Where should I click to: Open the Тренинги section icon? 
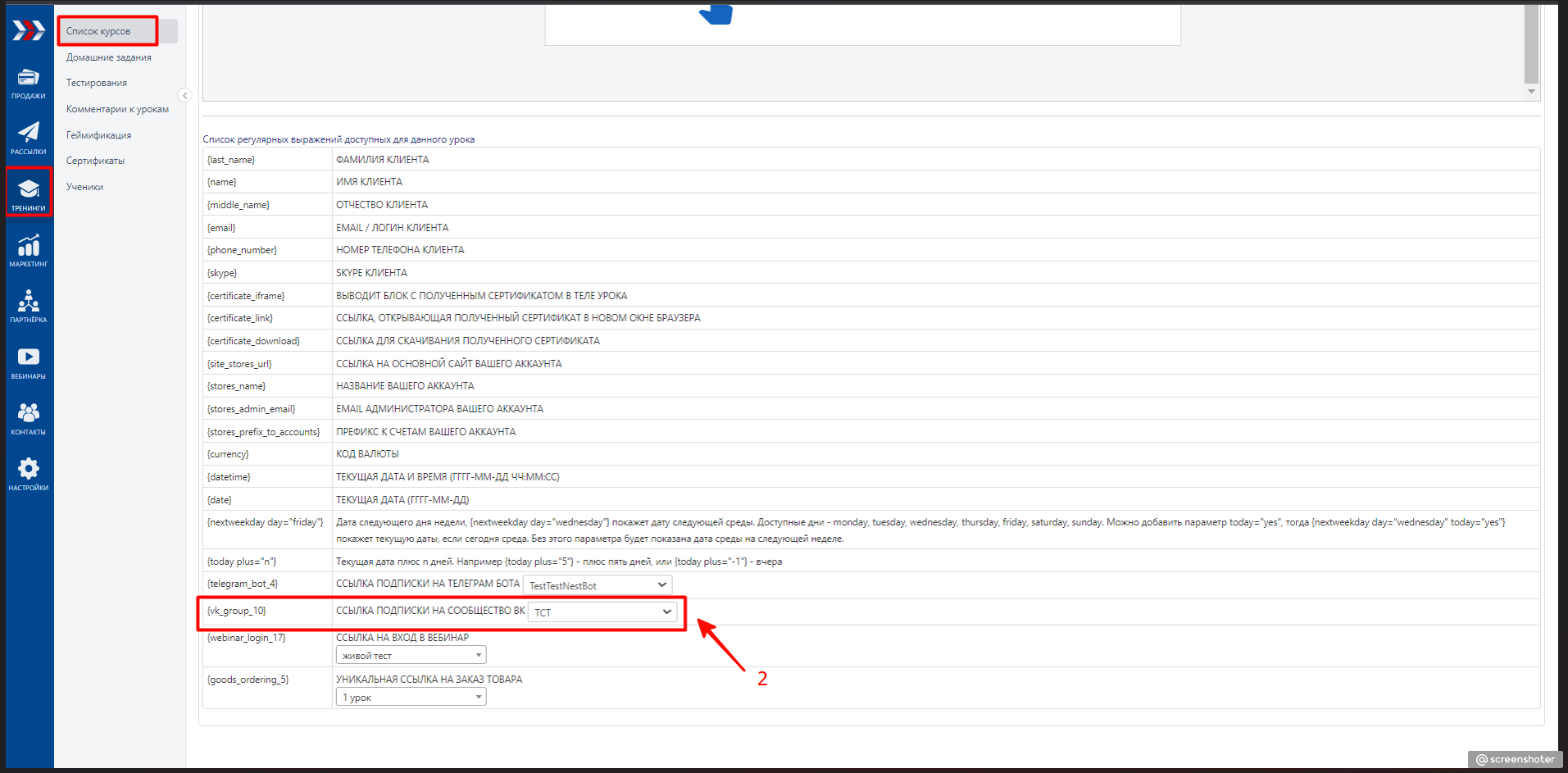point(29,194)
